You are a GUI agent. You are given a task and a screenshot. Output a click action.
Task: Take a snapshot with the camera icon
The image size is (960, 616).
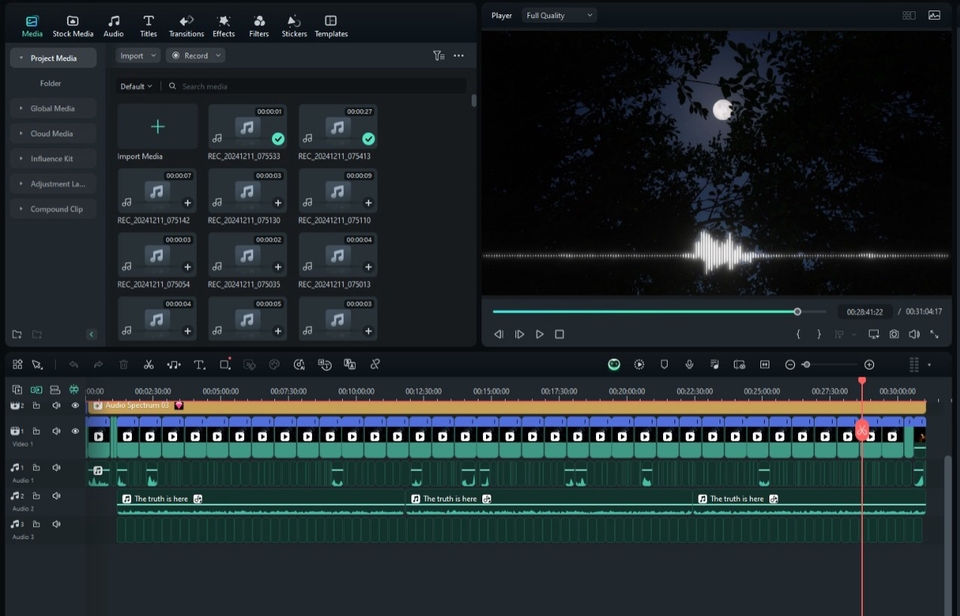point(894,334)
